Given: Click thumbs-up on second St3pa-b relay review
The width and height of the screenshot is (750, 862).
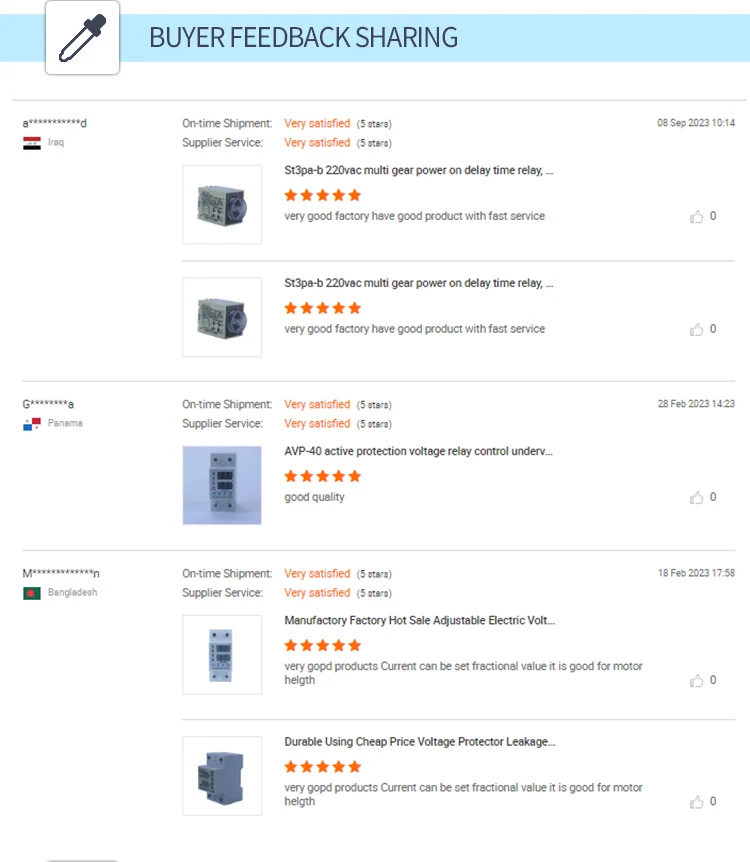Looking at the screenshot, I should [x=697, y=329].
